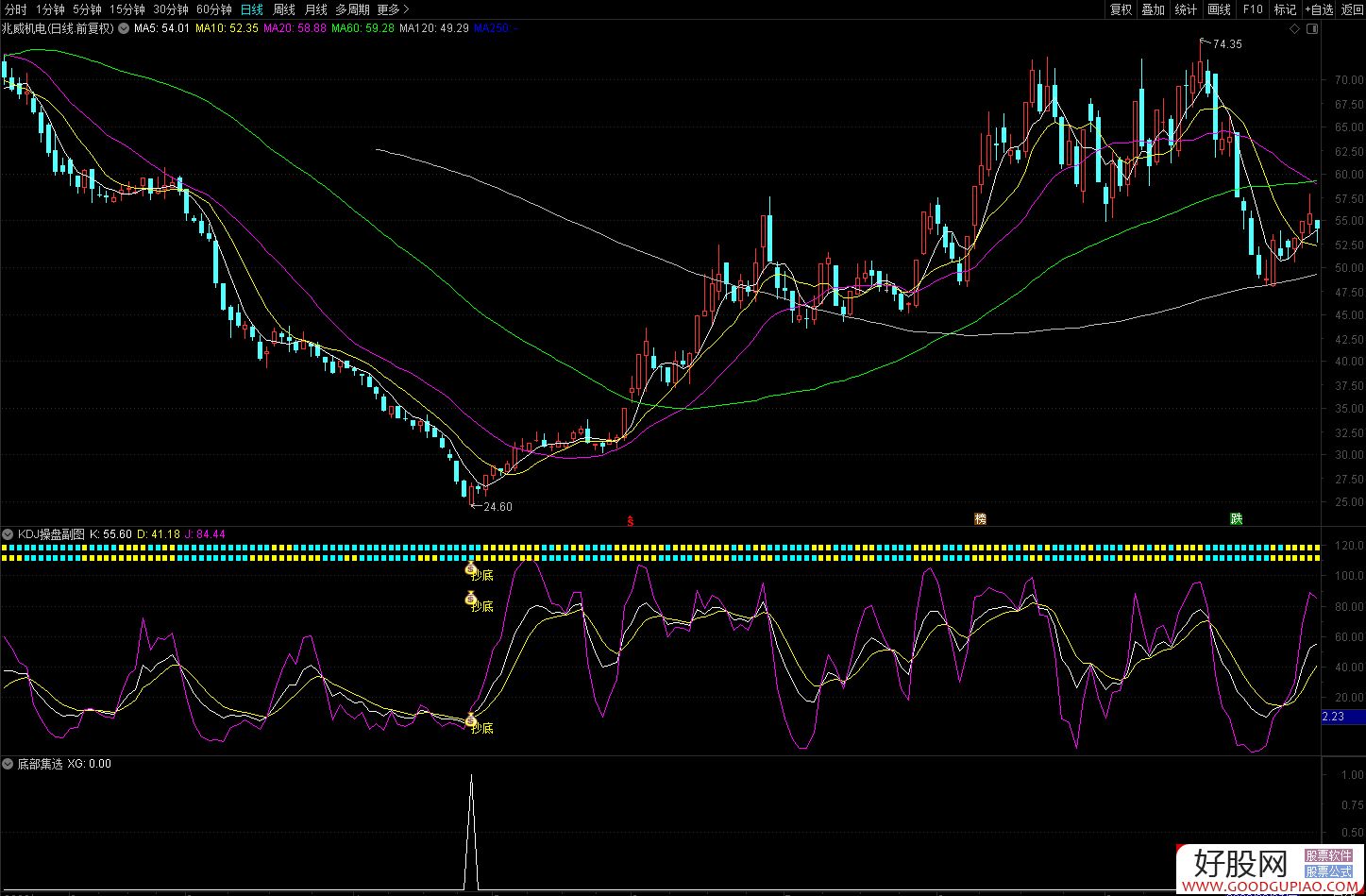Click the 74.35 high price marker
Screen dimensions: 1366x896
(x=1227, y=43)
